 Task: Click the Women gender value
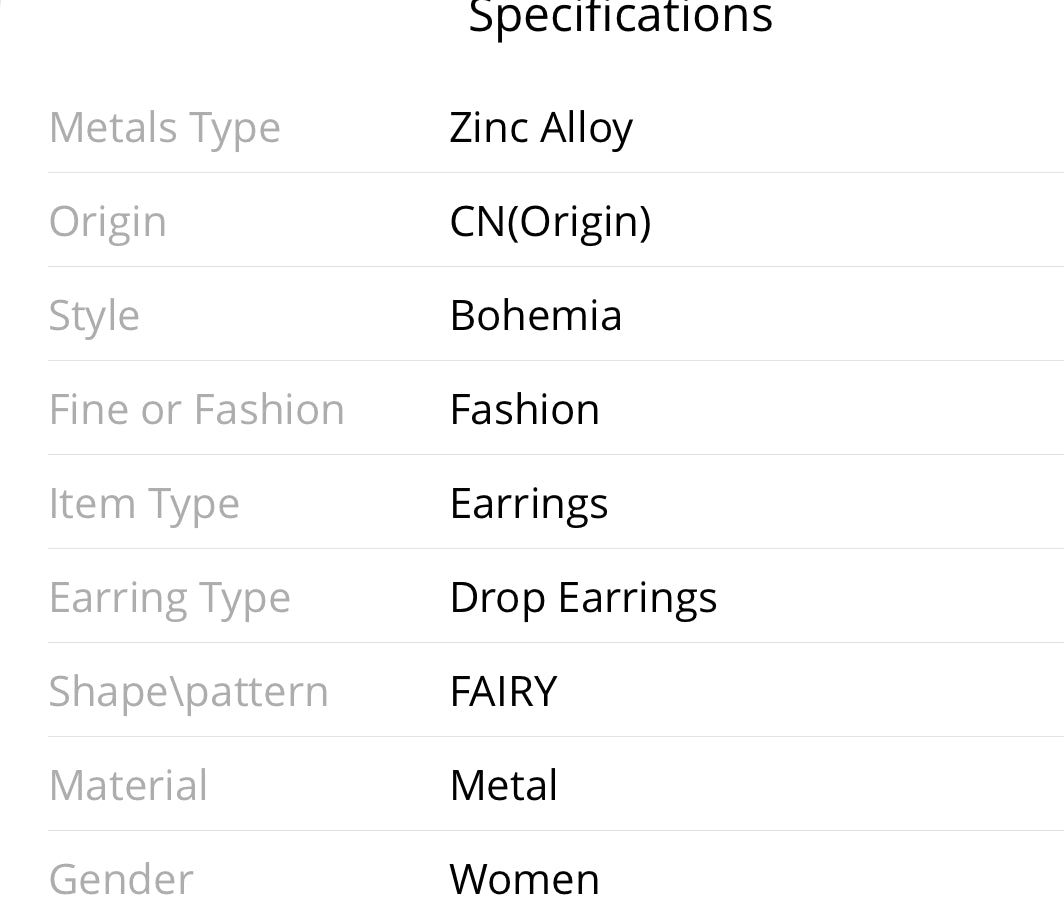click(525, 880)
